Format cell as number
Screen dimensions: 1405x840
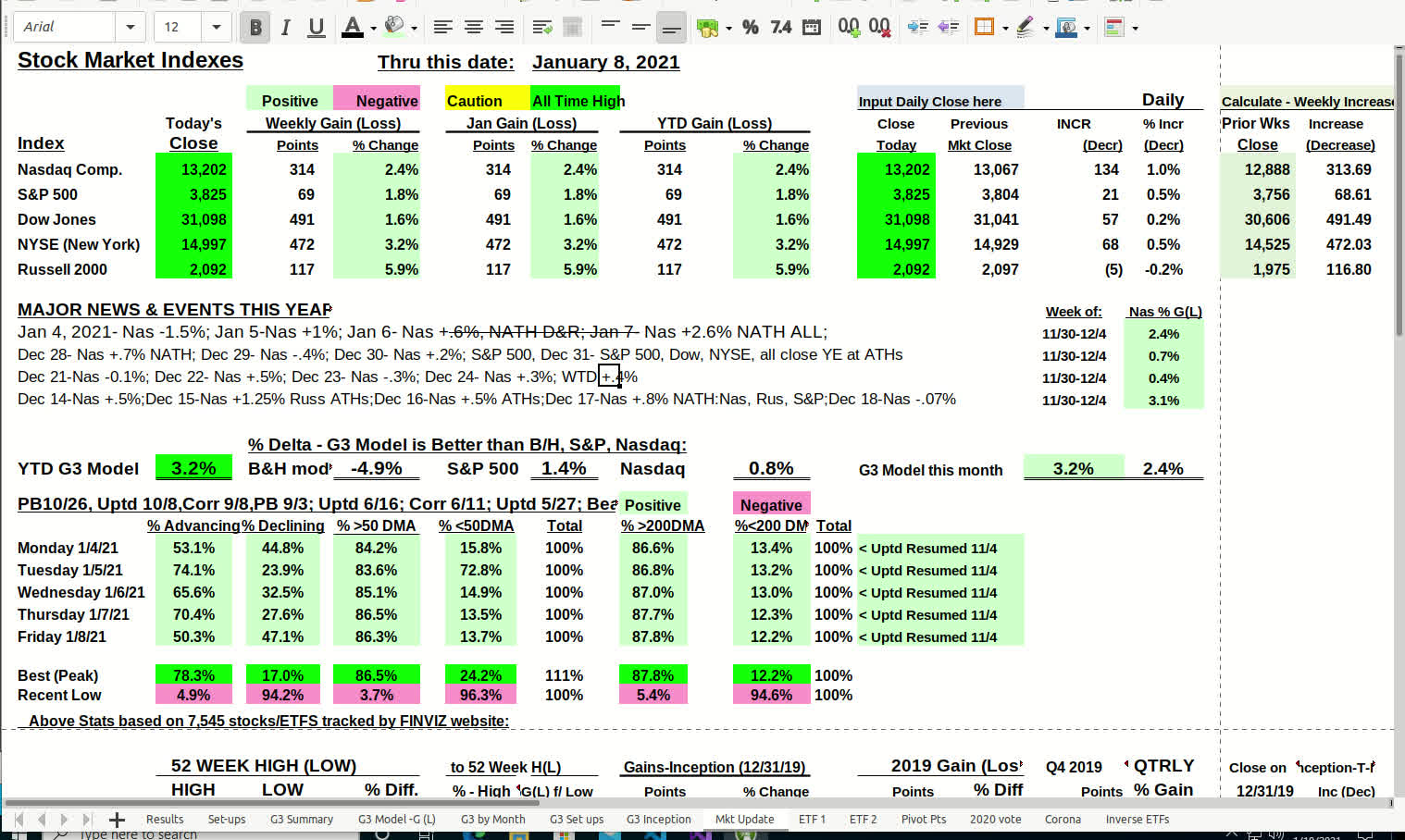[781, 28]
